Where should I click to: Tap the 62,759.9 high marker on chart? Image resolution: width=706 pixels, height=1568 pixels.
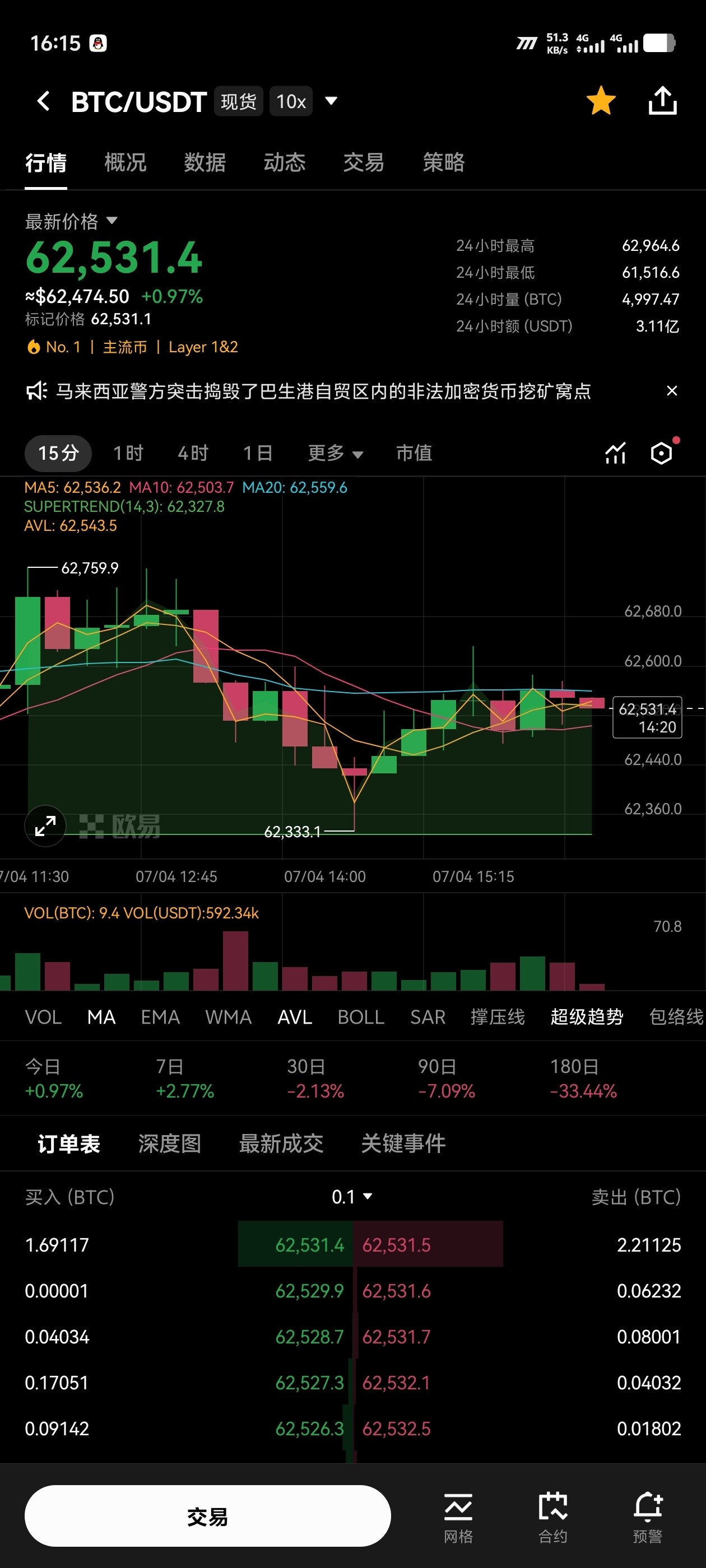[x=90, y=568]
